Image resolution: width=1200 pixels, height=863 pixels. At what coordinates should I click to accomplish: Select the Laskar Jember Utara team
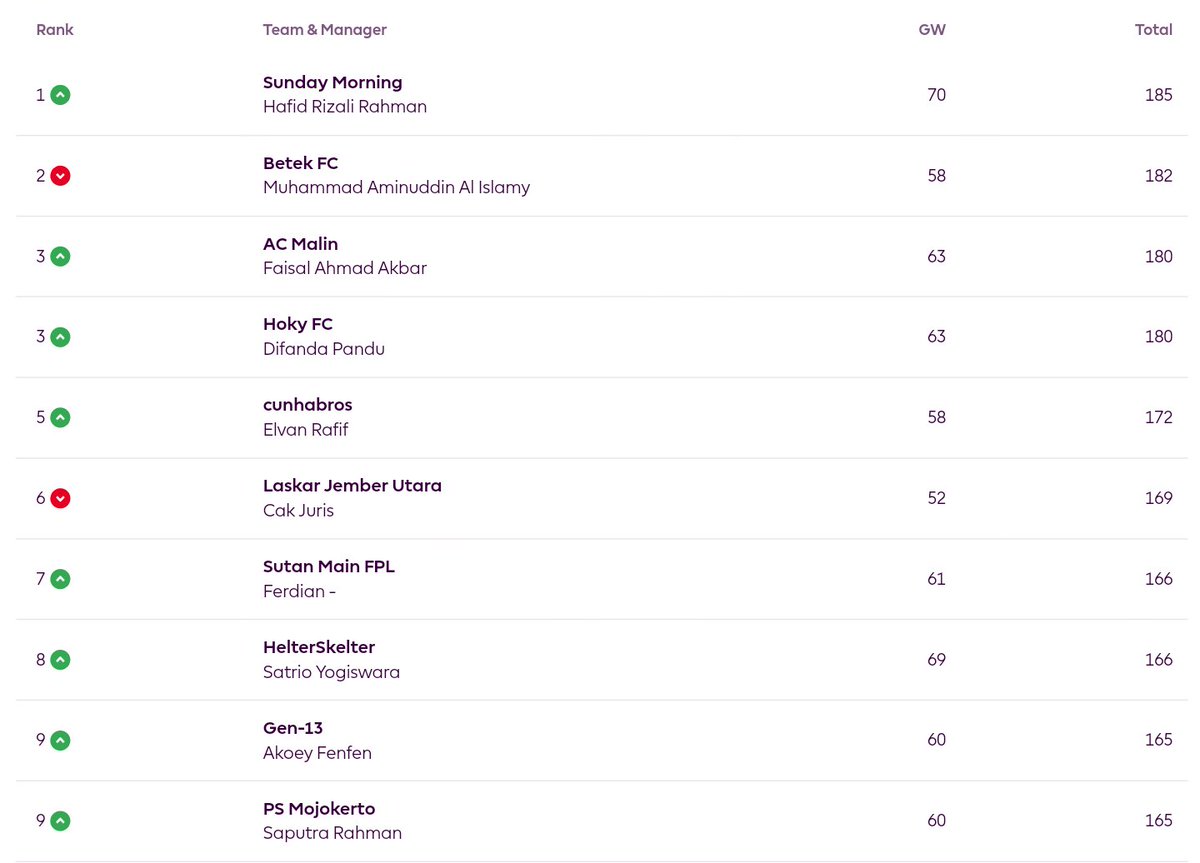point(352,485)
